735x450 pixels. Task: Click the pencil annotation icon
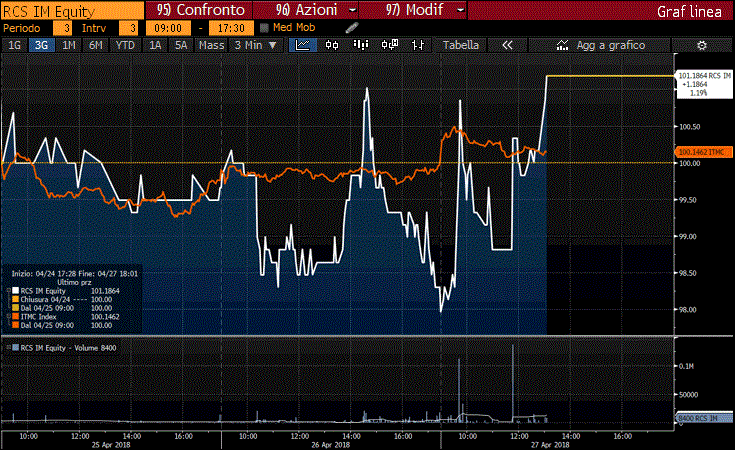(351, 28)
